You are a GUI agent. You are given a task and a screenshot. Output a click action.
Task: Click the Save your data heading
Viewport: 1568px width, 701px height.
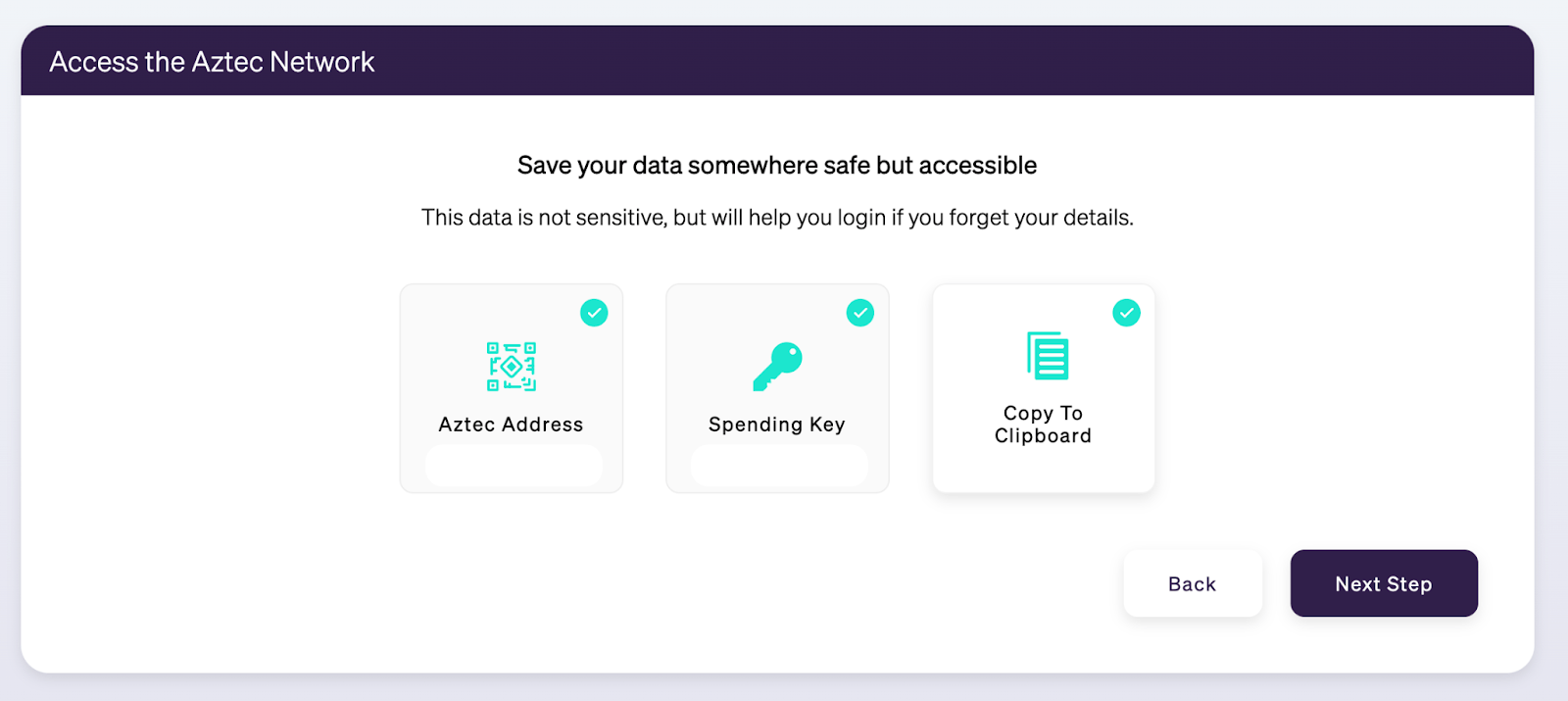[x=777, y=165]
